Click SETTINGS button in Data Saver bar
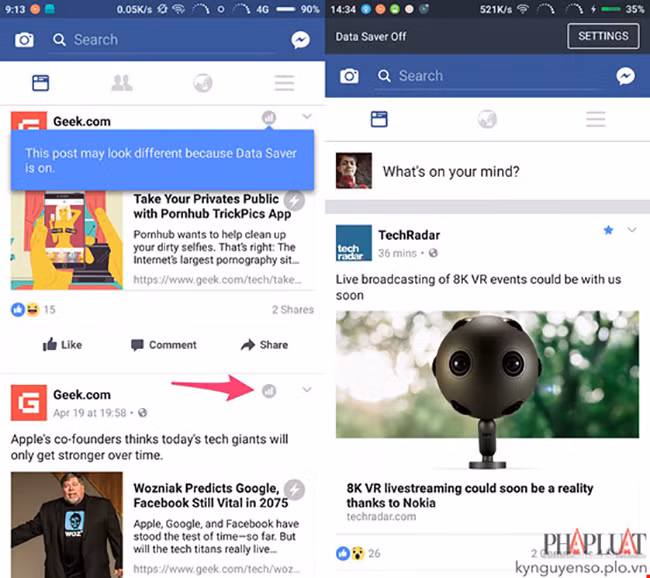Image resolution: width=650 pixels, height=578 pixels. [603, 36]
